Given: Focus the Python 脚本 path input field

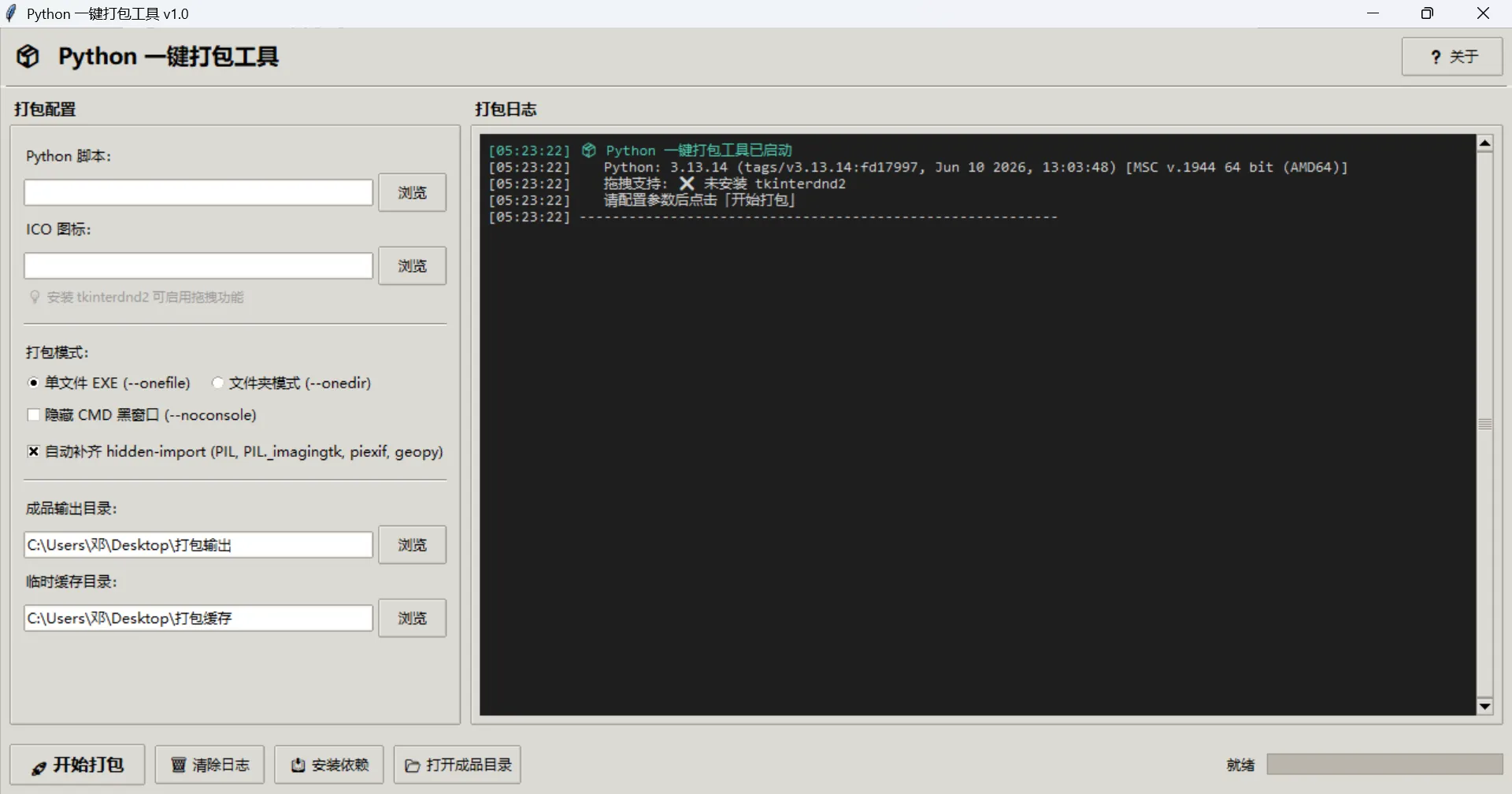Looking at the screenshot, I should click(198, 193).
